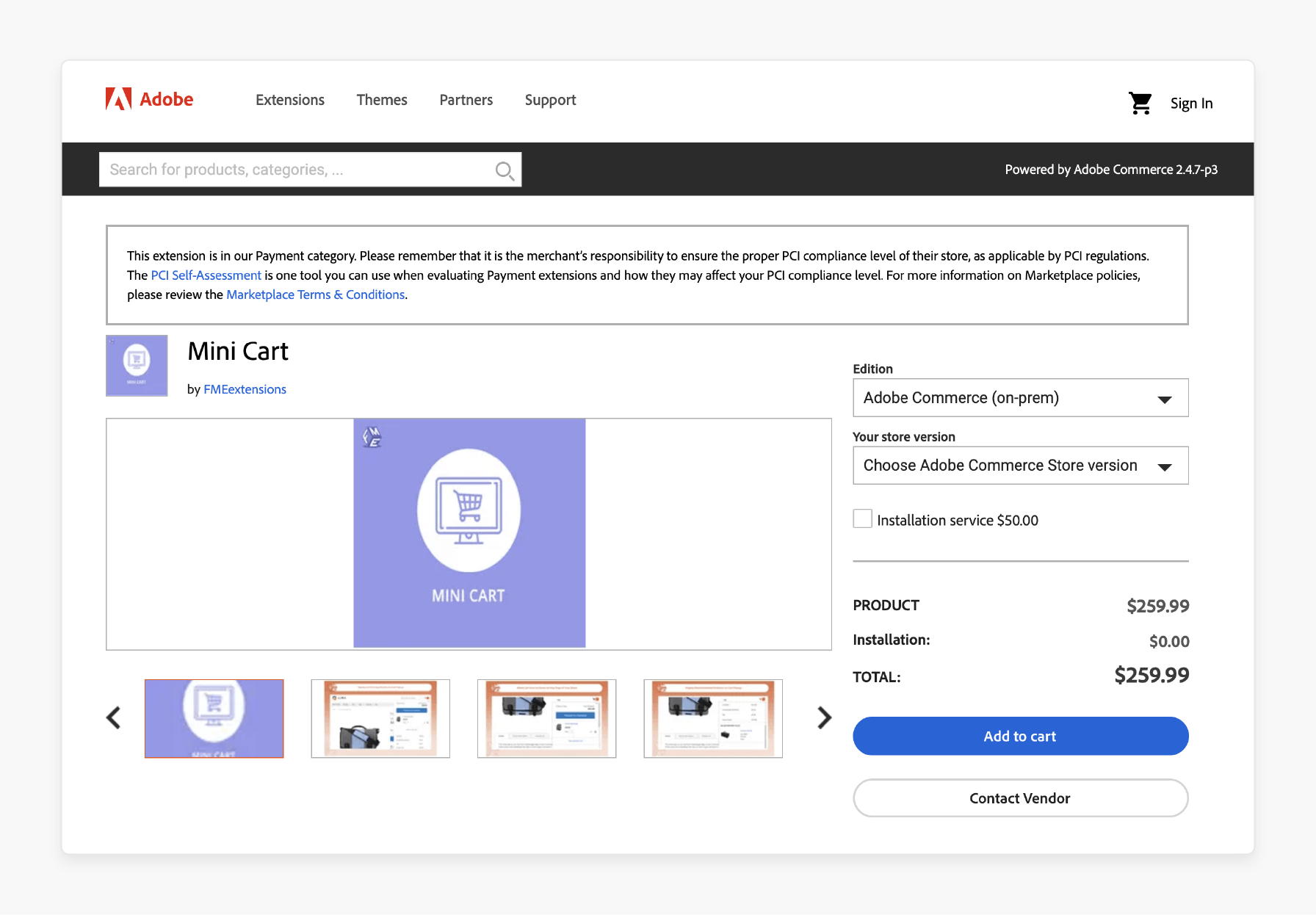Open the Extensions menu
This screenshot has height=915, width=1316.
pyautogui.click(x=289, y=100)
